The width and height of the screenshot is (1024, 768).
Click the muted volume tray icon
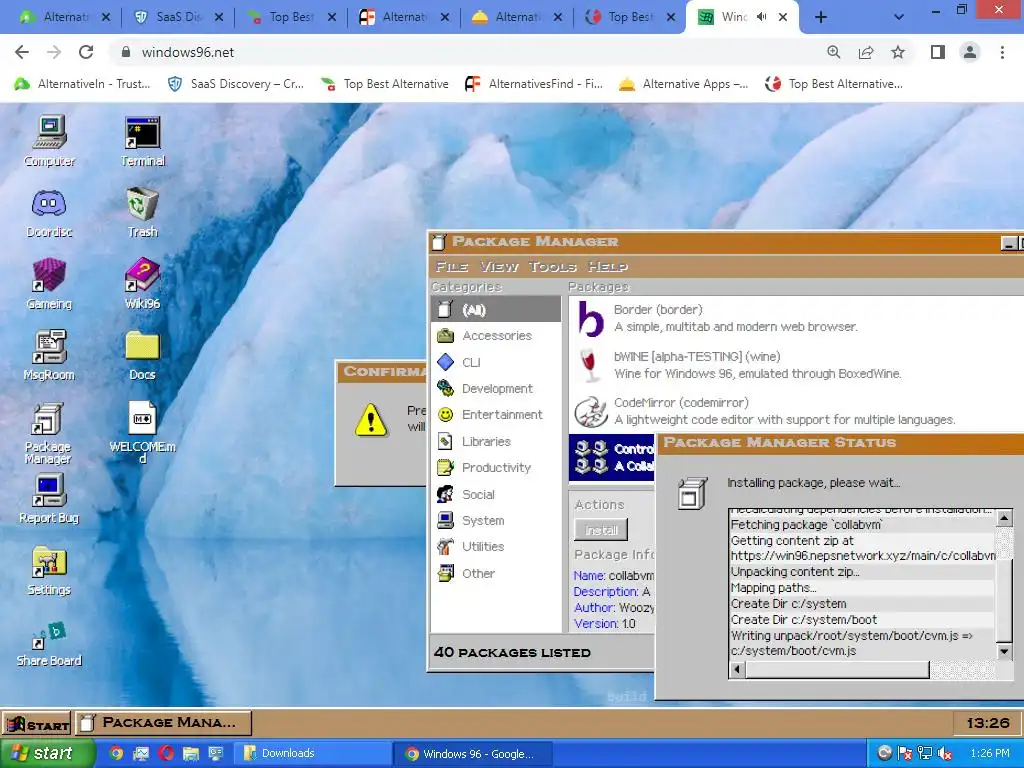[x=944, y=754]
